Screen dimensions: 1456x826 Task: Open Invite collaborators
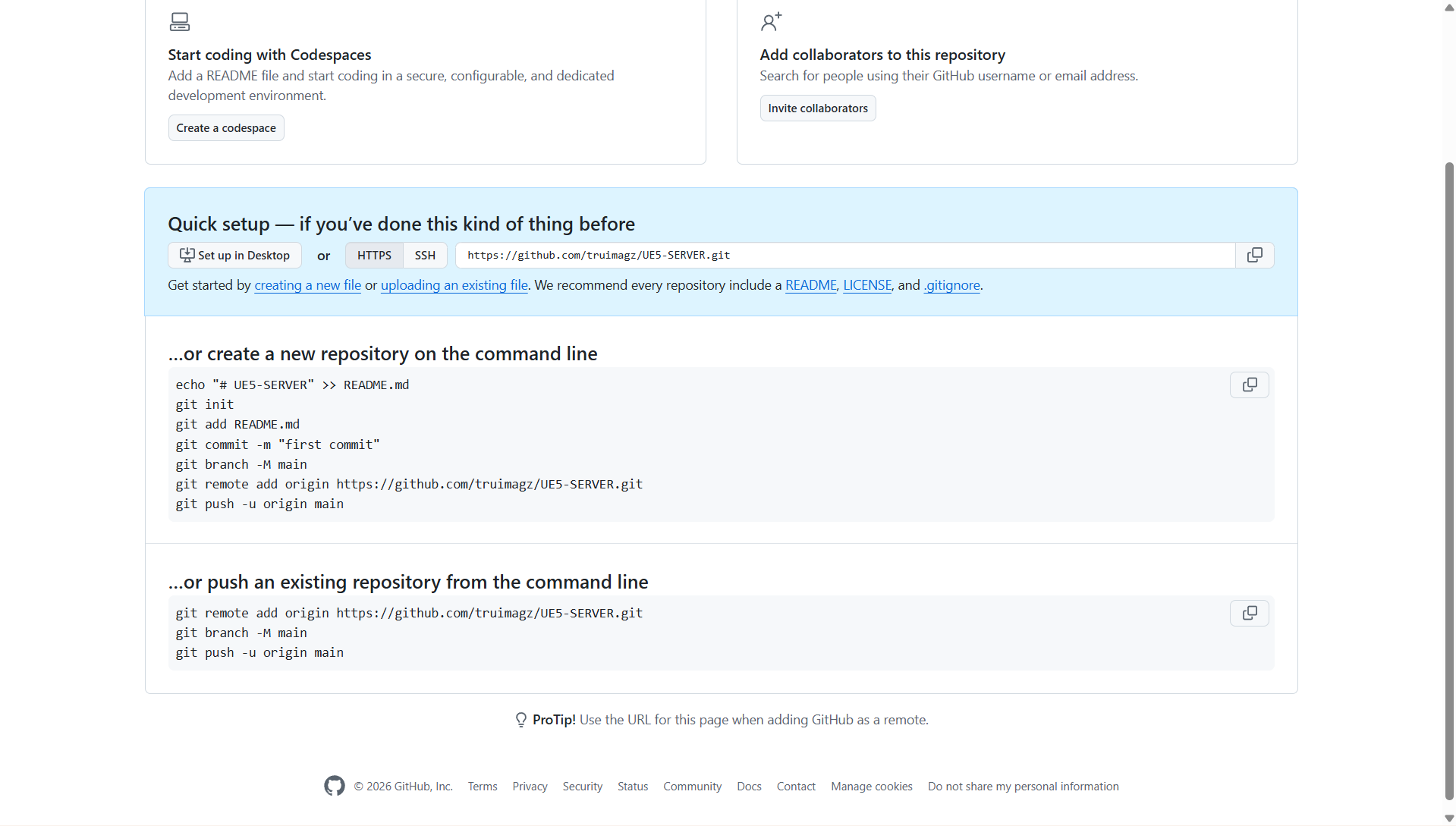pyautogui.click(x=818, y=108)
